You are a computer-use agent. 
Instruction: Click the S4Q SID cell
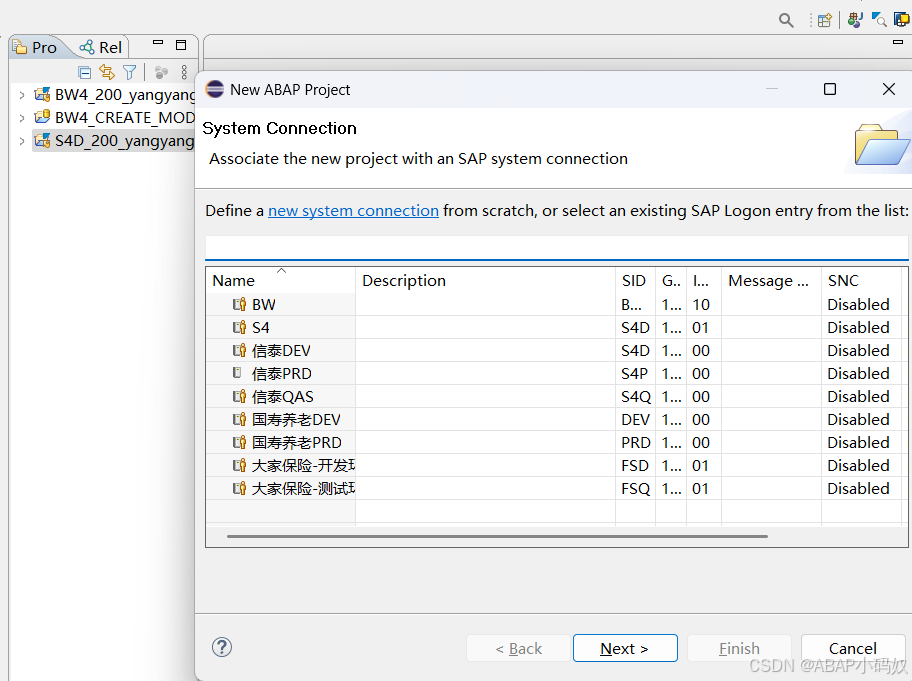[636, 397]
